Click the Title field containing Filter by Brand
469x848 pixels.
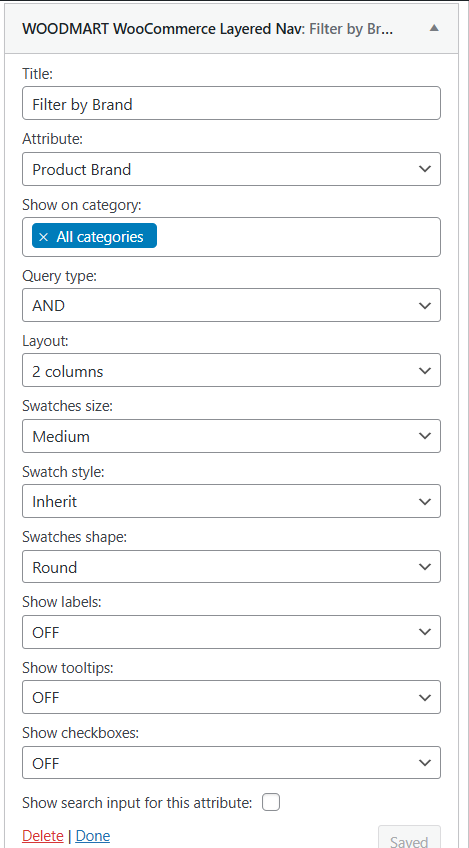232,103
